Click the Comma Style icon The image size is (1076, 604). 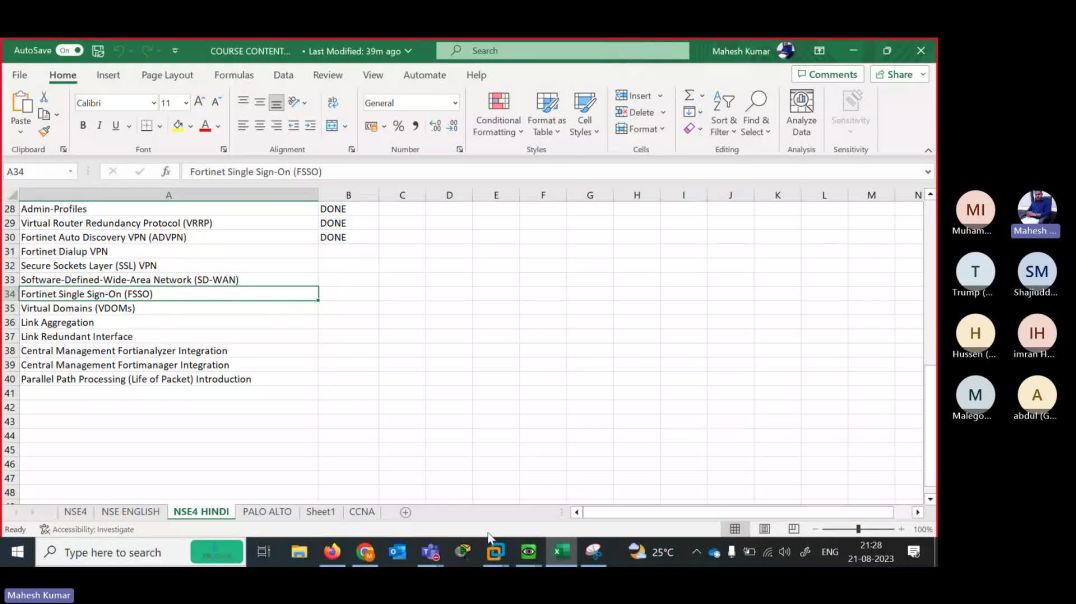click(x=415, y=126)
